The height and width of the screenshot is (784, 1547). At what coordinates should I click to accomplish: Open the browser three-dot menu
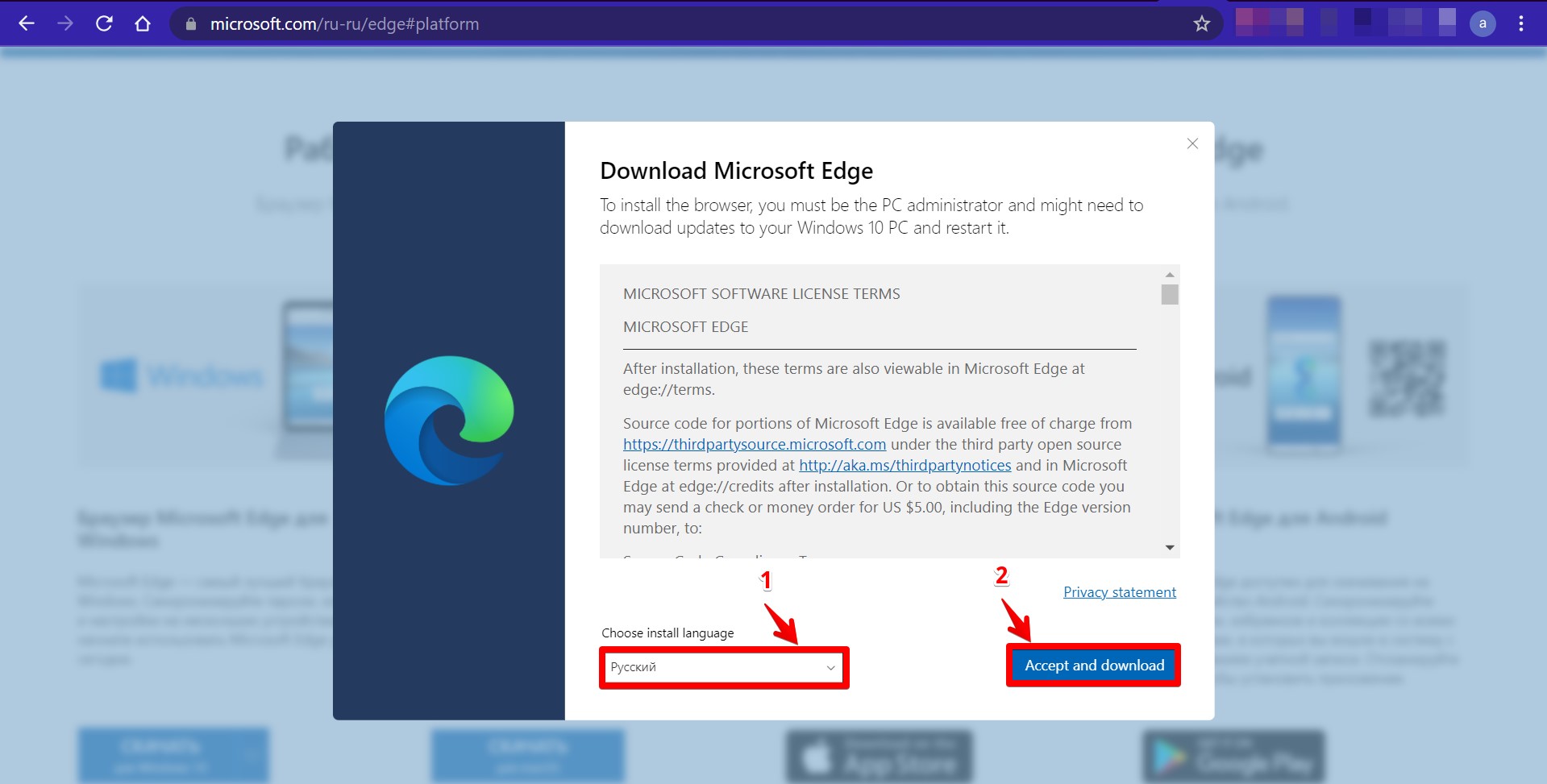1521,24
